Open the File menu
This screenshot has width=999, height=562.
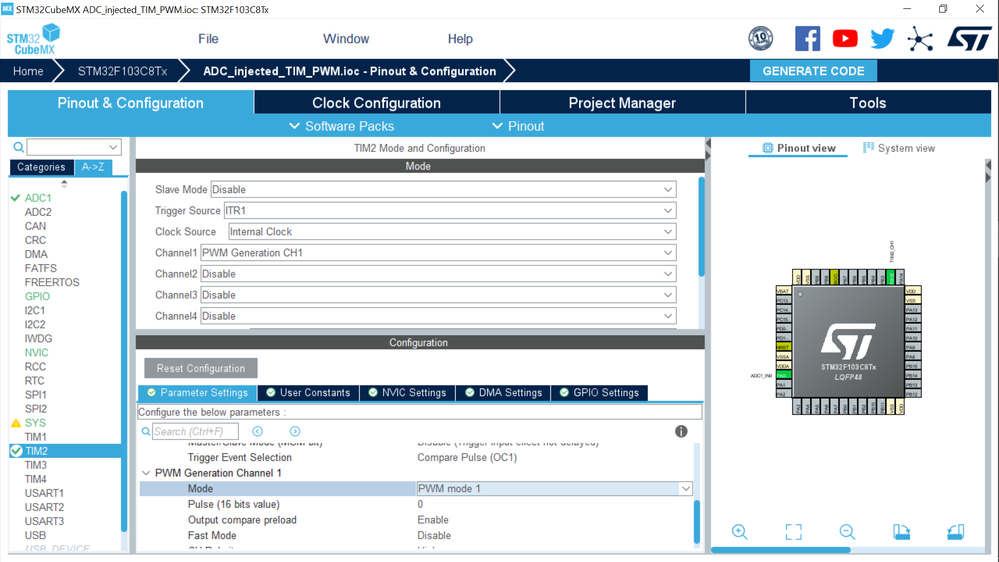coord(208,39)
